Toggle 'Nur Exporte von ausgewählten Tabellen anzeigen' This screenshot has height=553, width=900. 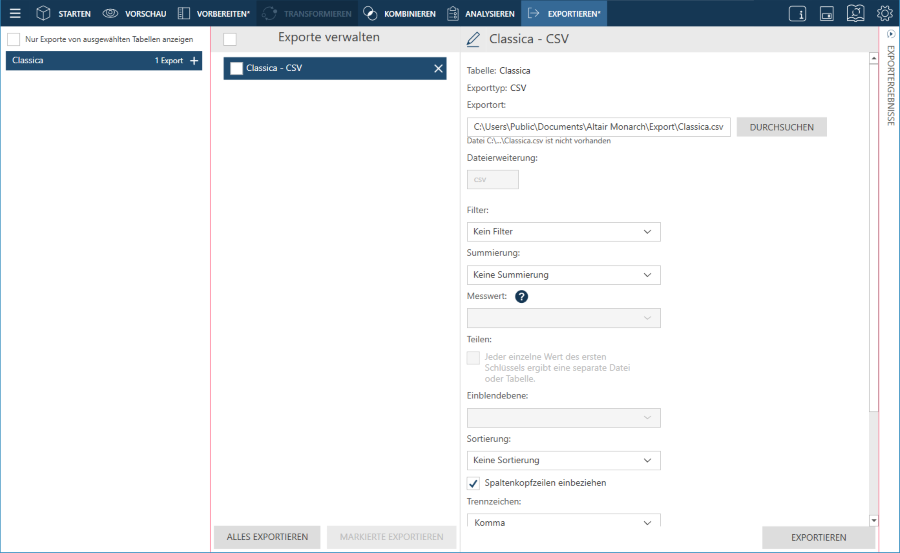[x=14, y=39]
